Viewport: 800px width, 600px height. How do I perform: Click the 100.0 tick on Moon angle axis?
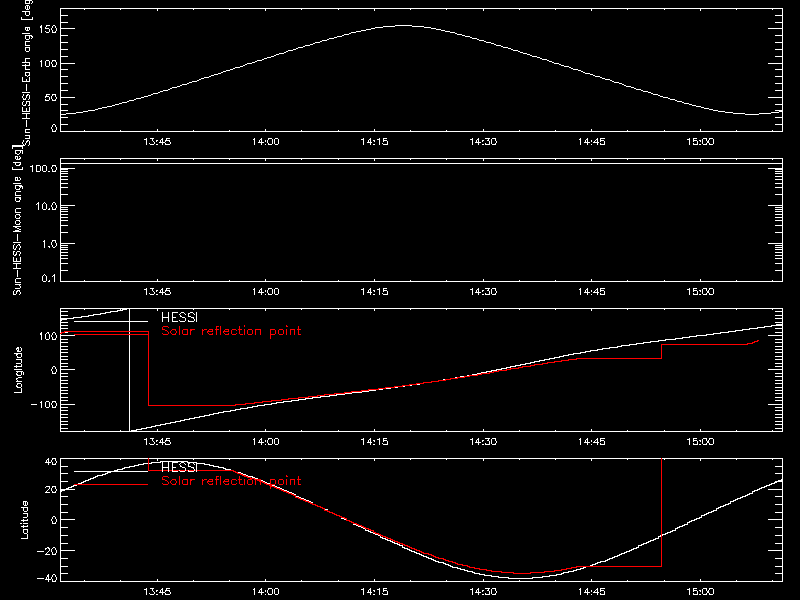coord(43,168)
